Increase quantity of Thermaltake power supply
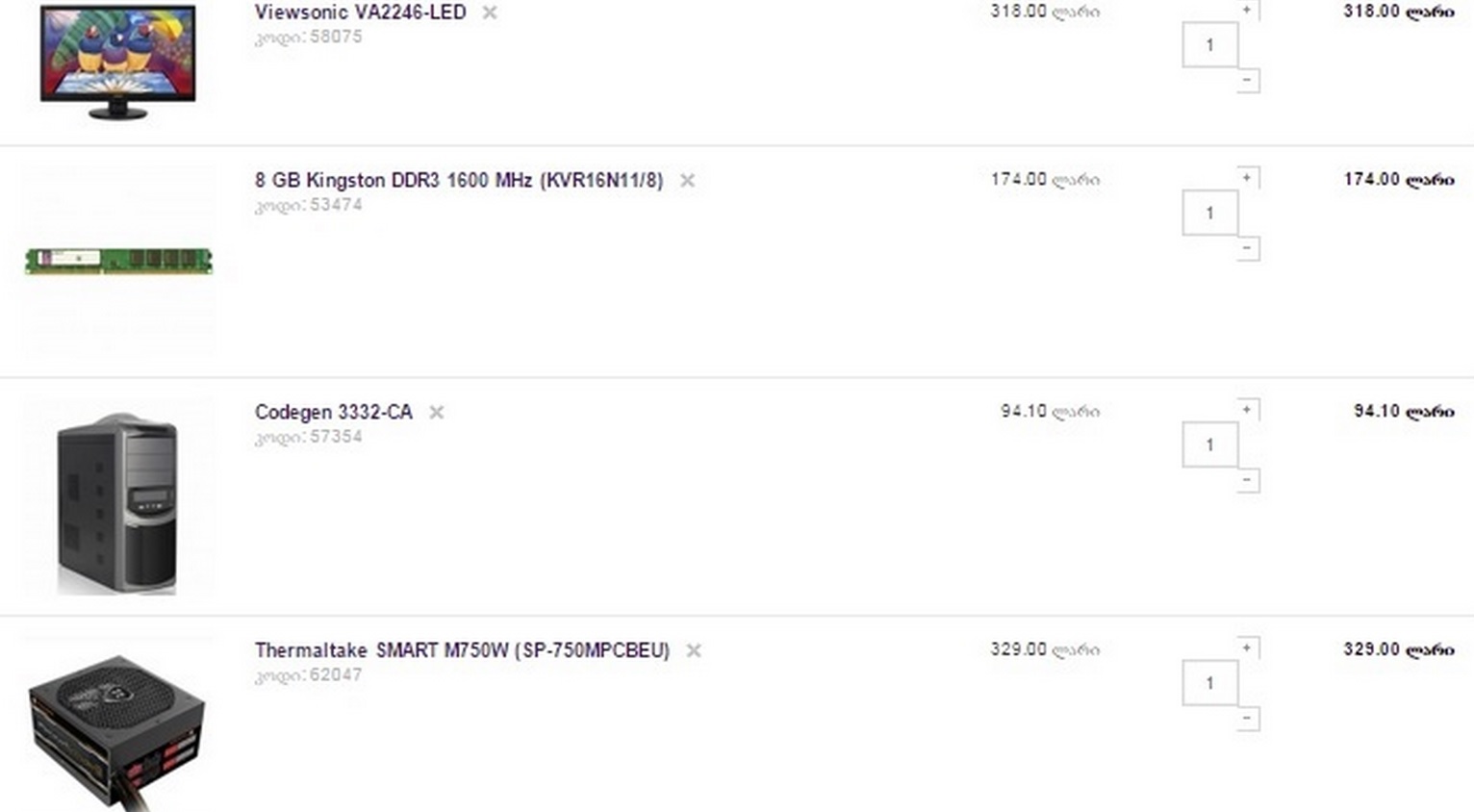The width and height of the screenshot is (1474, 812). point(1247,648)
